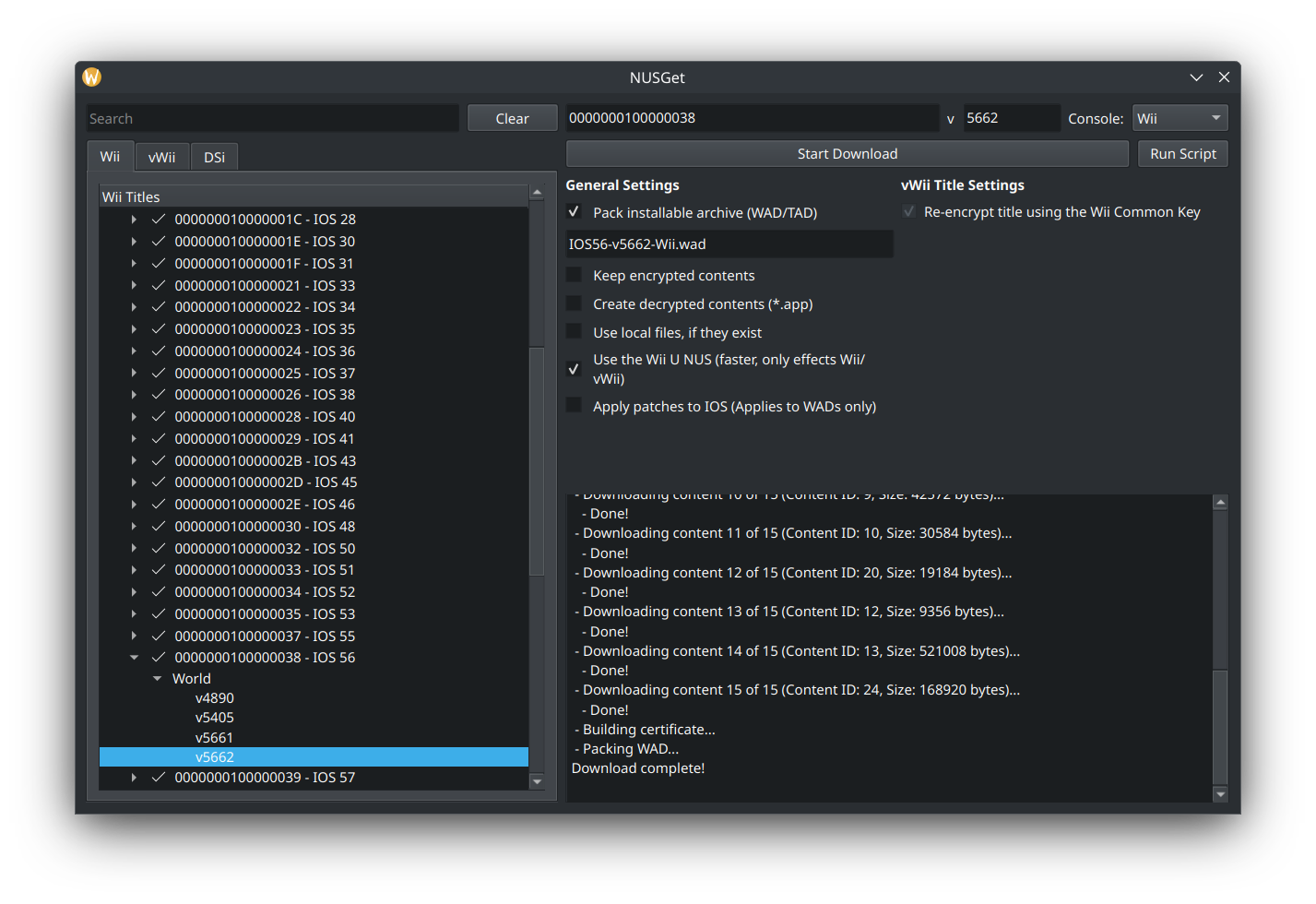This screenshot has height=904, width=1316.
Task: Switch to the vWii tab
Action: pyautogui.click(x=162, y=157)
